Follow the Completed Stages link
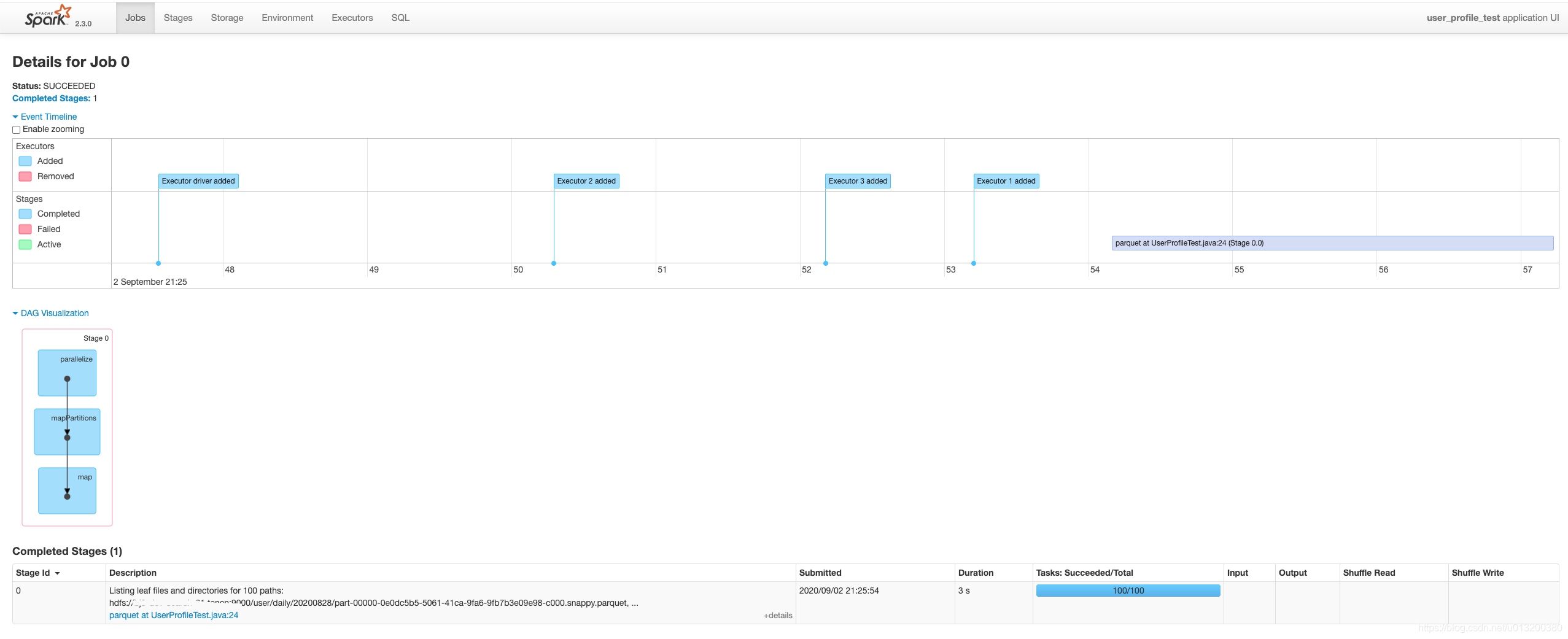The height and width of the screenshot is (639, 1568). click(52, 98)
